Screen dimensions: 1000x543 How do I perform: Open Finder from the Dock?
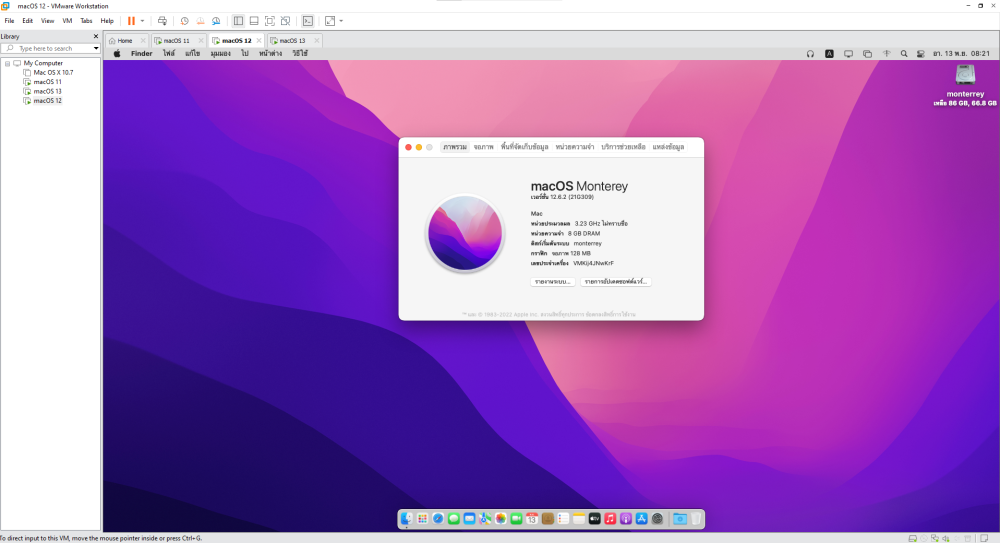point(407,519)
